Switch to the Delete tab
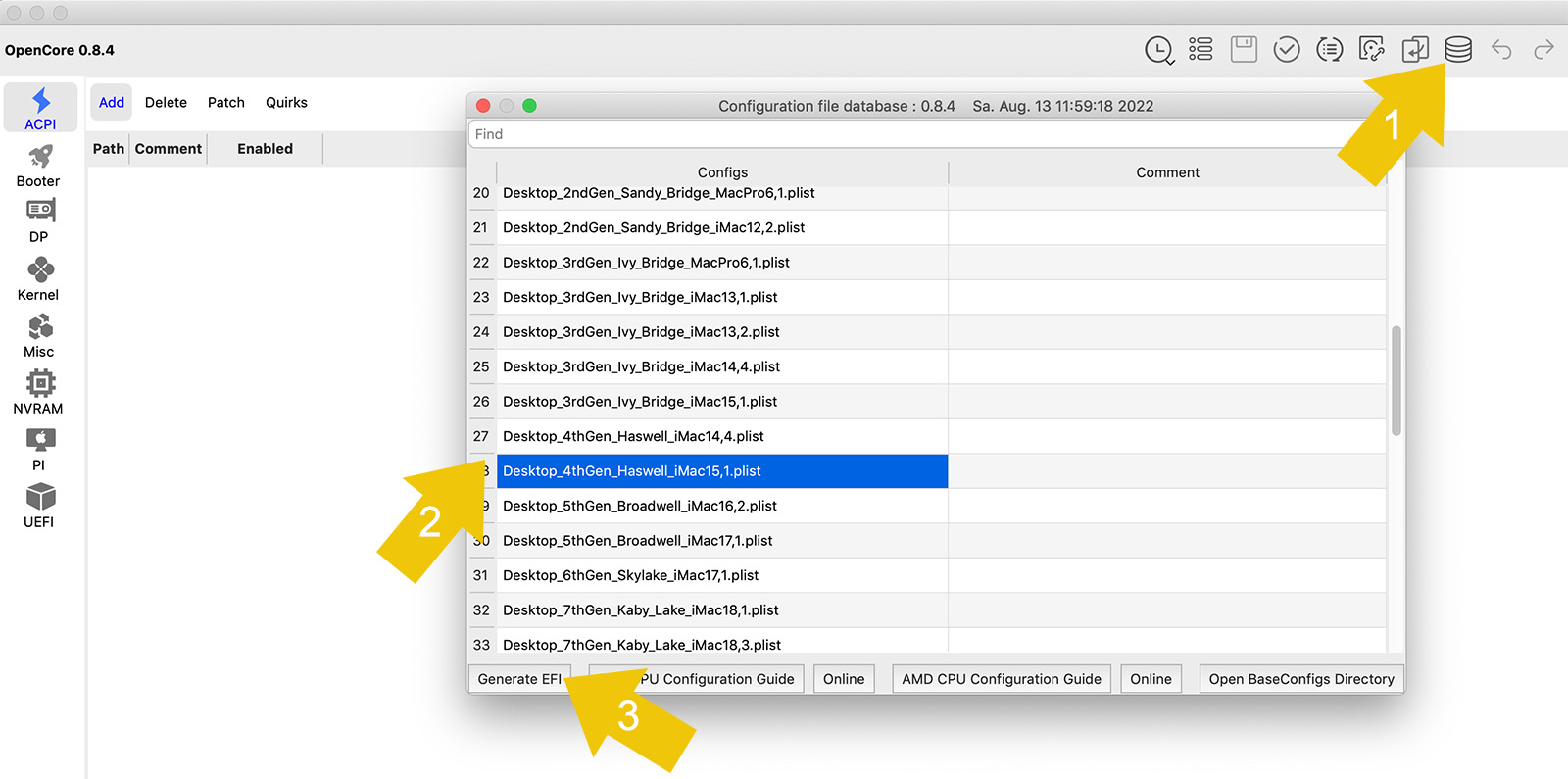This screenshot has height=779, width=1568. [166, 102]
